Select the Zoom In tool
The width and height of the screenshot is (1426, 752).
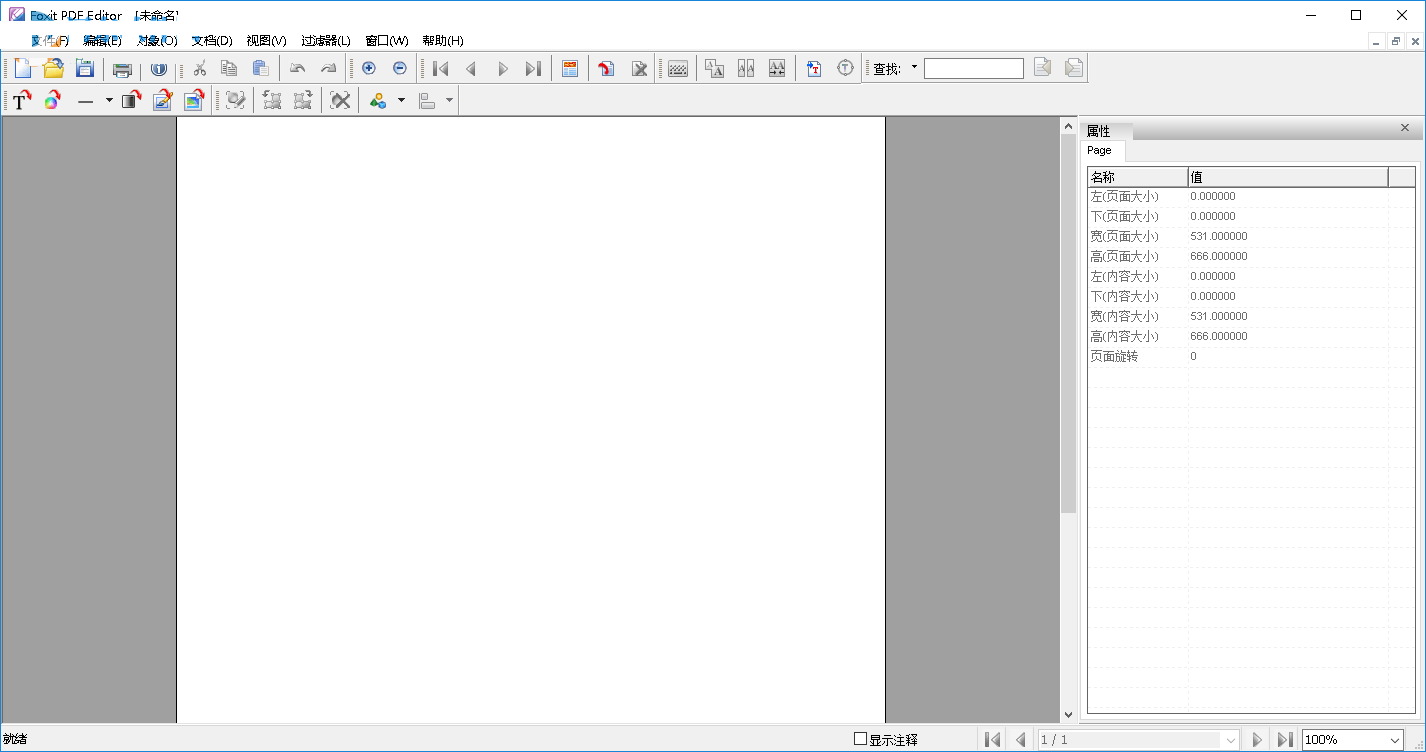point(368,68)
